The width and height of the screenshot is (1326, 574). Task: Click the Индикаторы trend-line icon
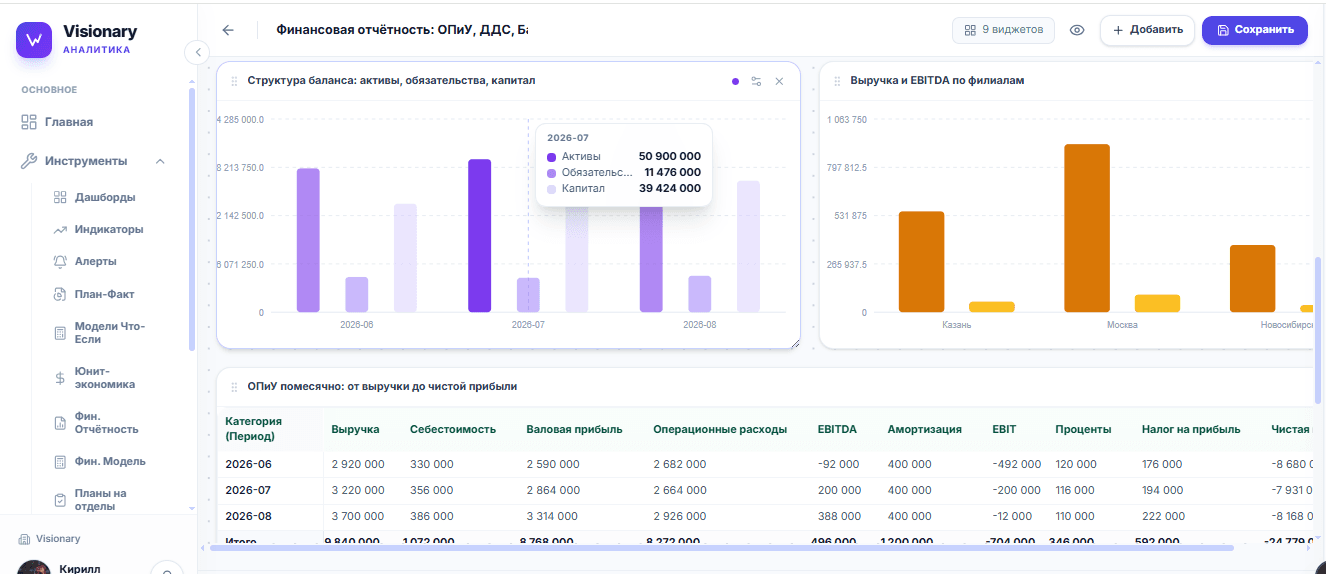point(60,229)
